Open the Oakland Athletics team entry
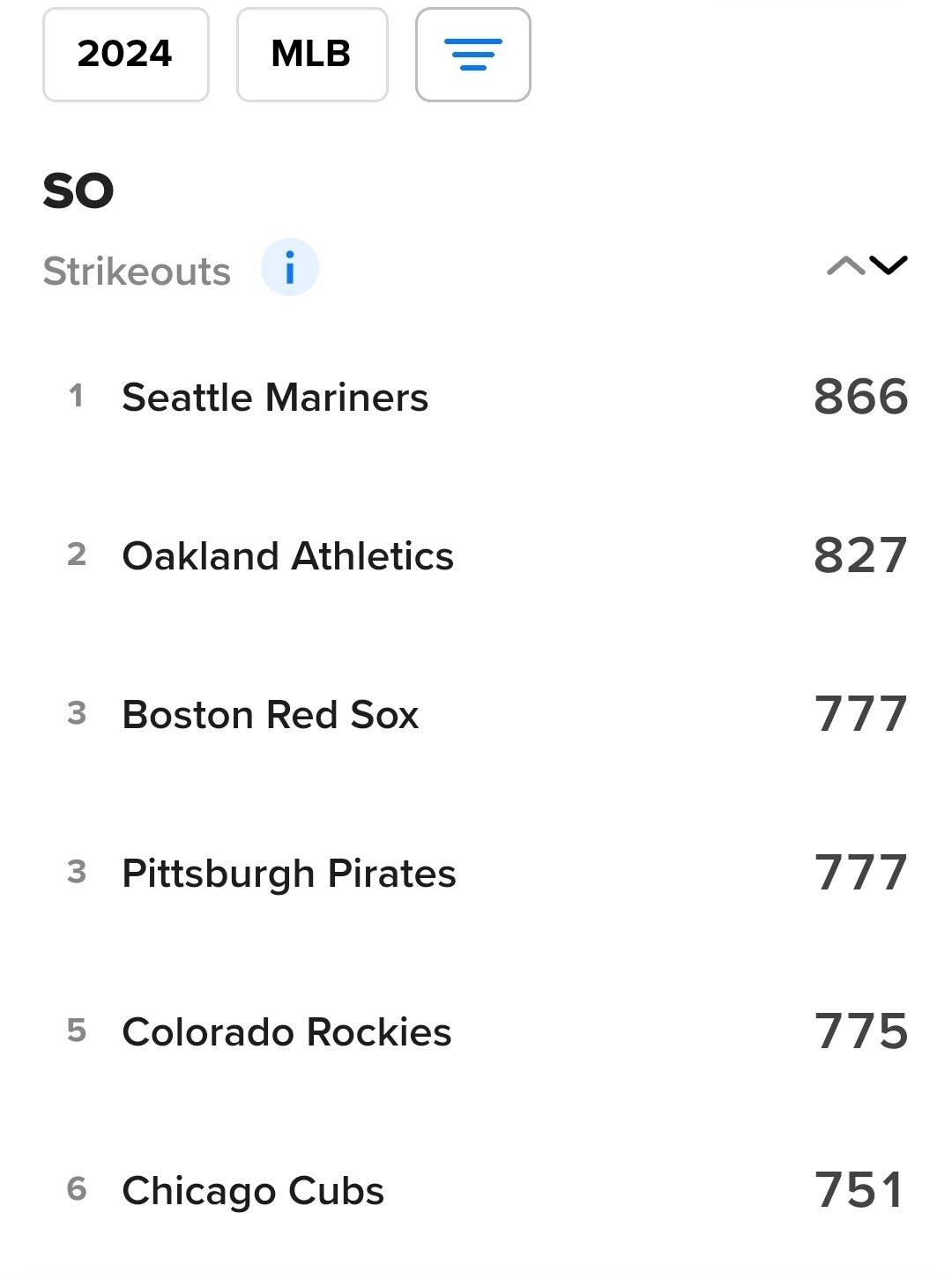This screenshot has width=952, height=1280. [x=287, y=556]
